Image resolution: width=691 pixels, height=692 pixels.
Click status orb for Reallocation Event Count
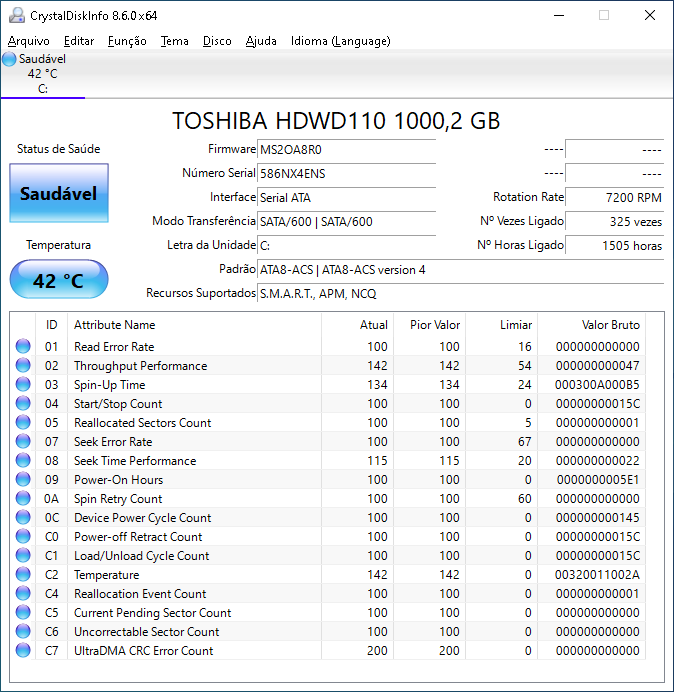coord(23,593)
